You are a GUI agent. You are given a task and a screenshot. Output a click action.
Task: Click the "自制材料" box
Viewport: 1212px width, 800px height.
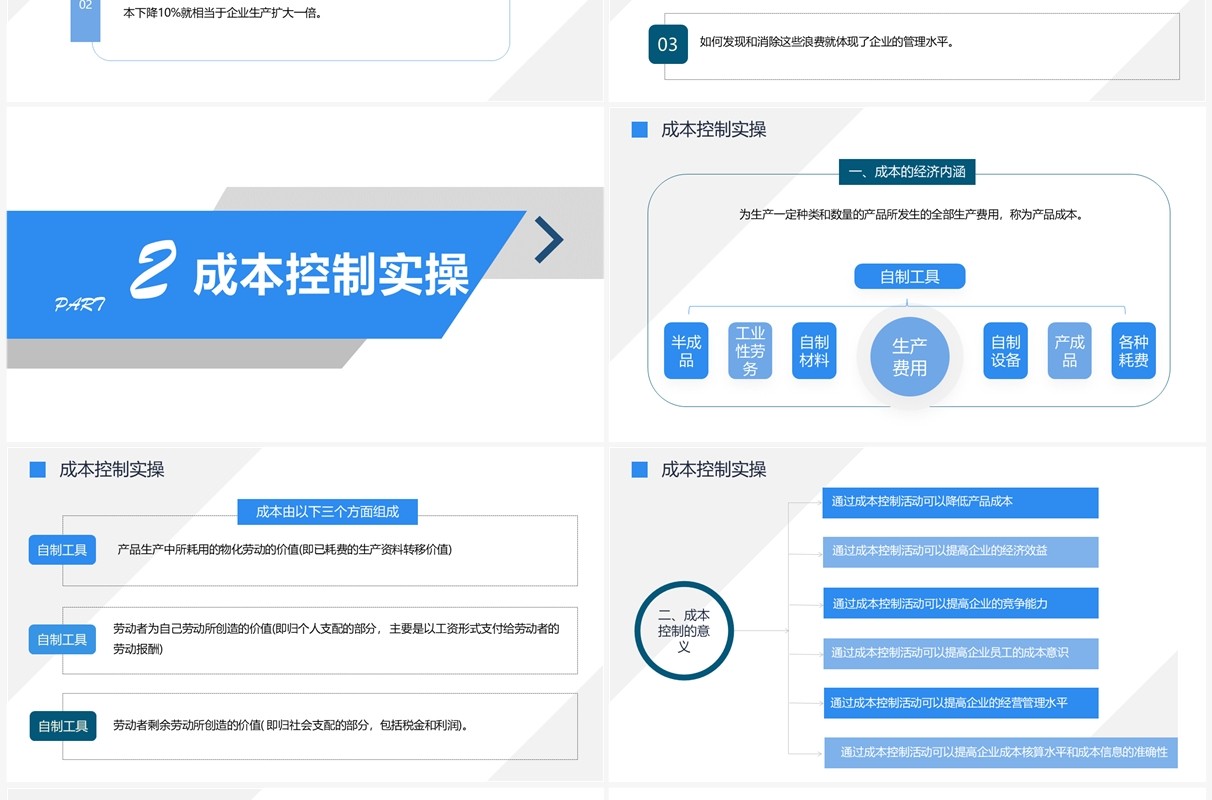tap(814, 351)
